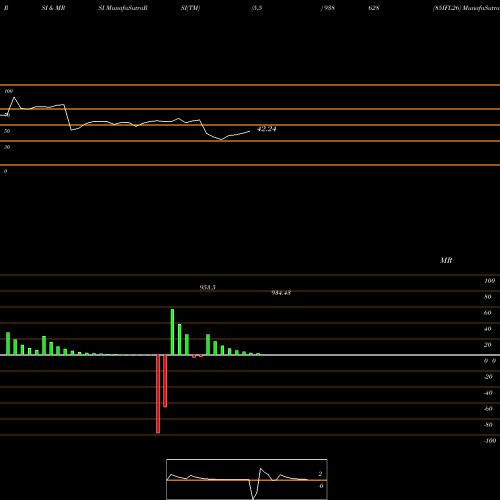Click the MR axis label -100
The height and width of the screenshot is (500, 500).
click(490, 441)
